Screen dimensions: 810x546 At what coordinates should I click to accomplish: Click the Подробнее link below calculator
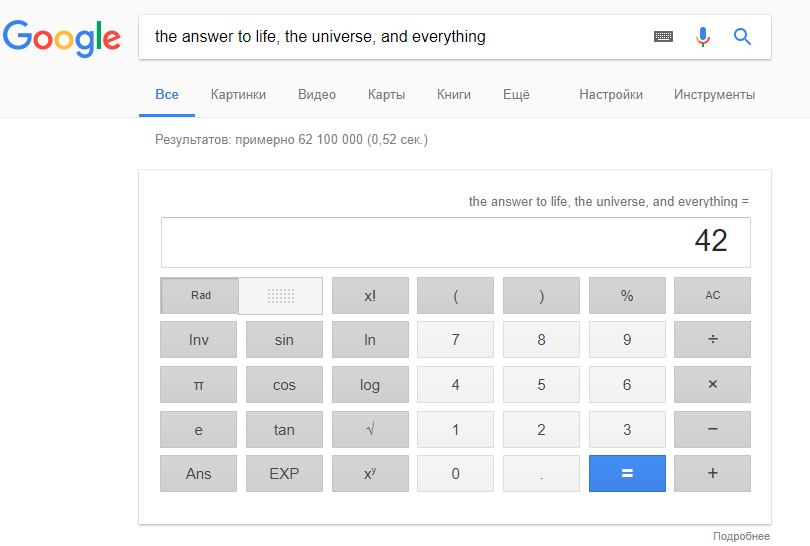click(741, 536)
